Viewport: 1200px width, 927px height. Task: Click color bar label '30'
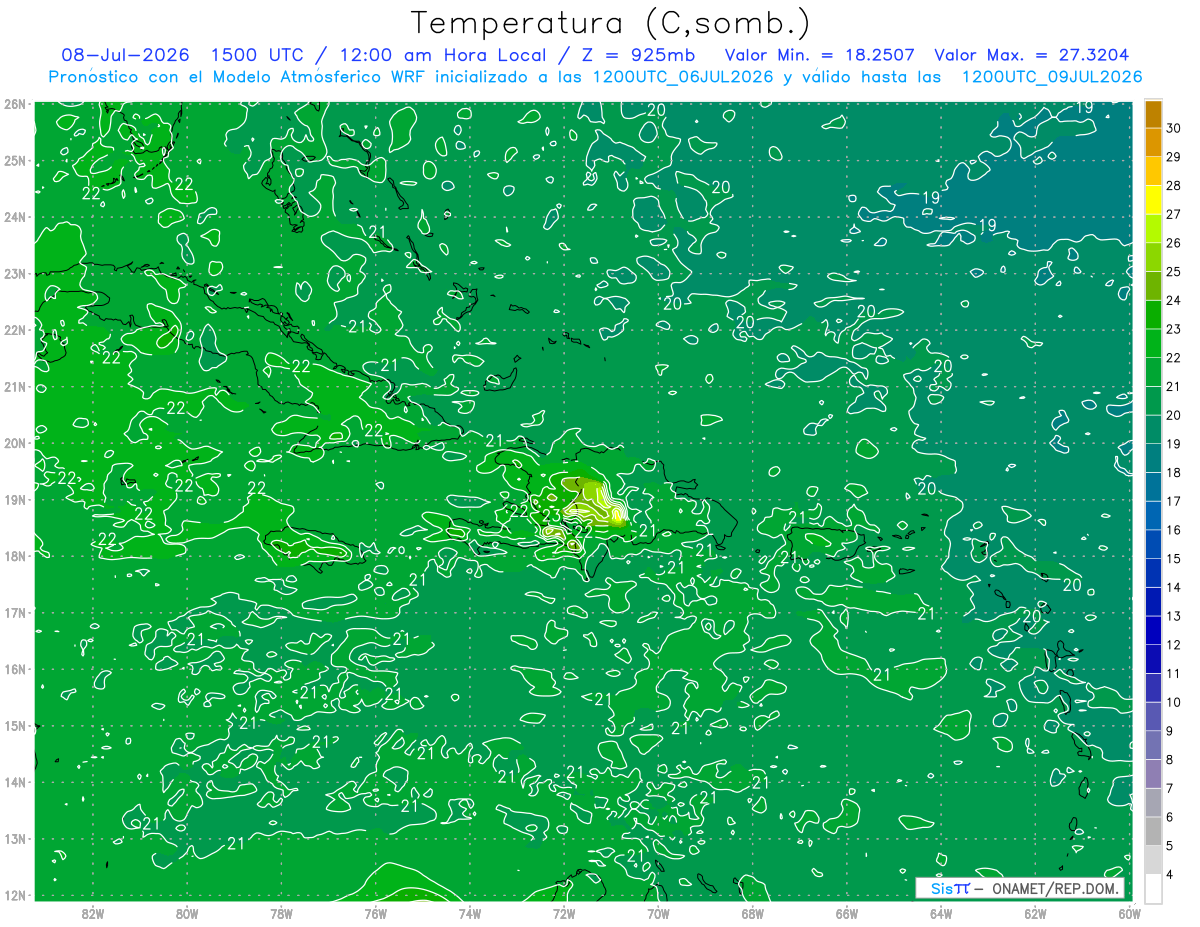pos(1173,128)
